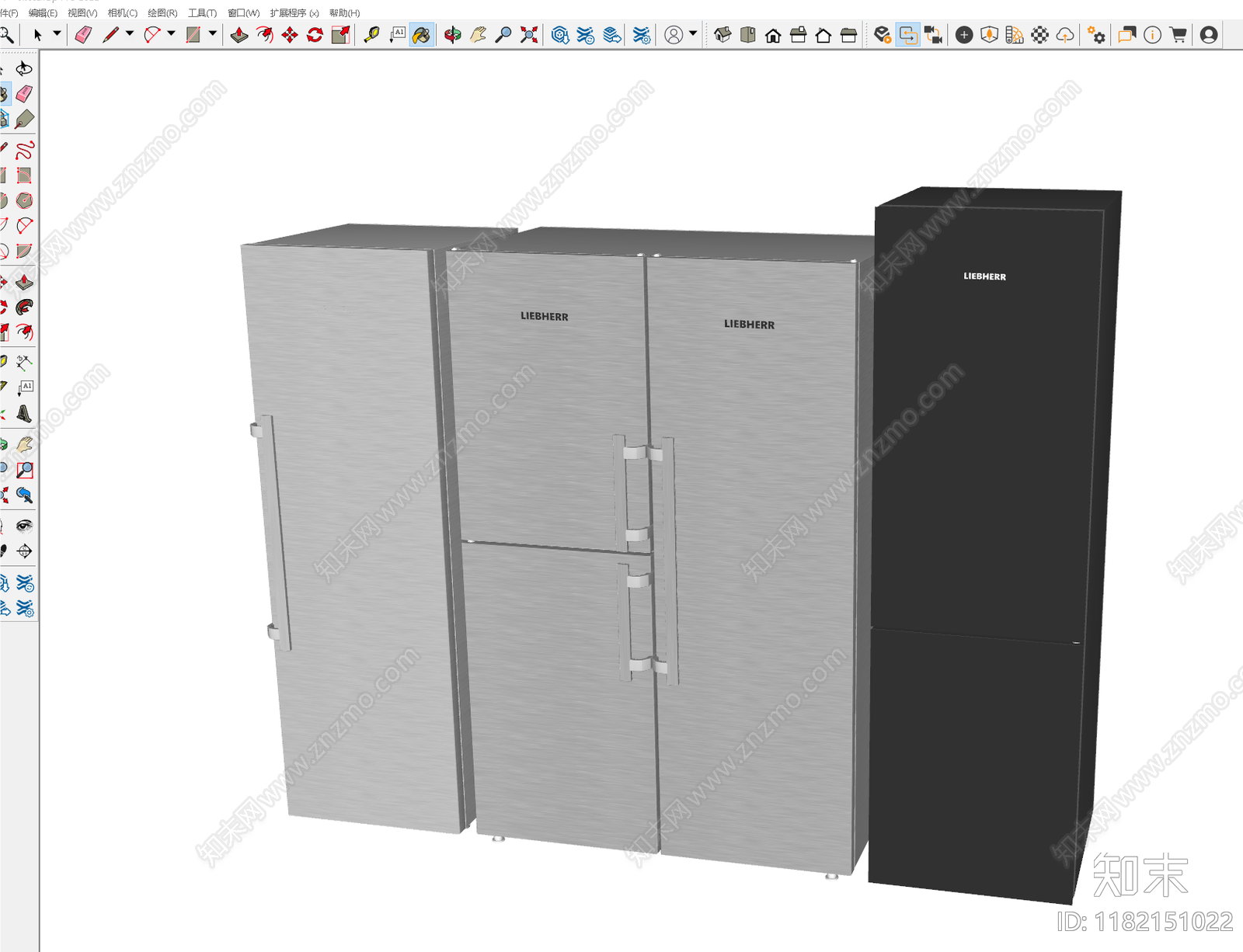Click the Zoom Extents tool
The image size is (1243, 952).
529,35
